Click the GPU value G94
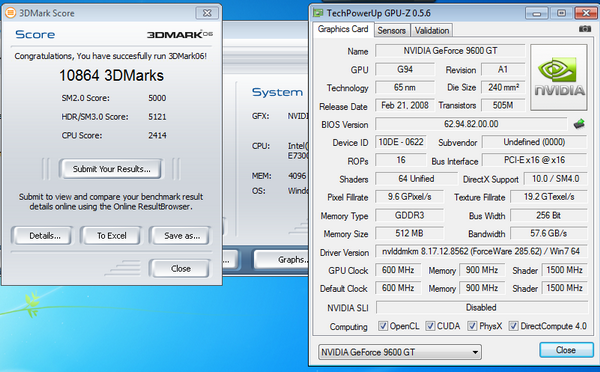Screen dimensions: 600x372 pos(405,69)
